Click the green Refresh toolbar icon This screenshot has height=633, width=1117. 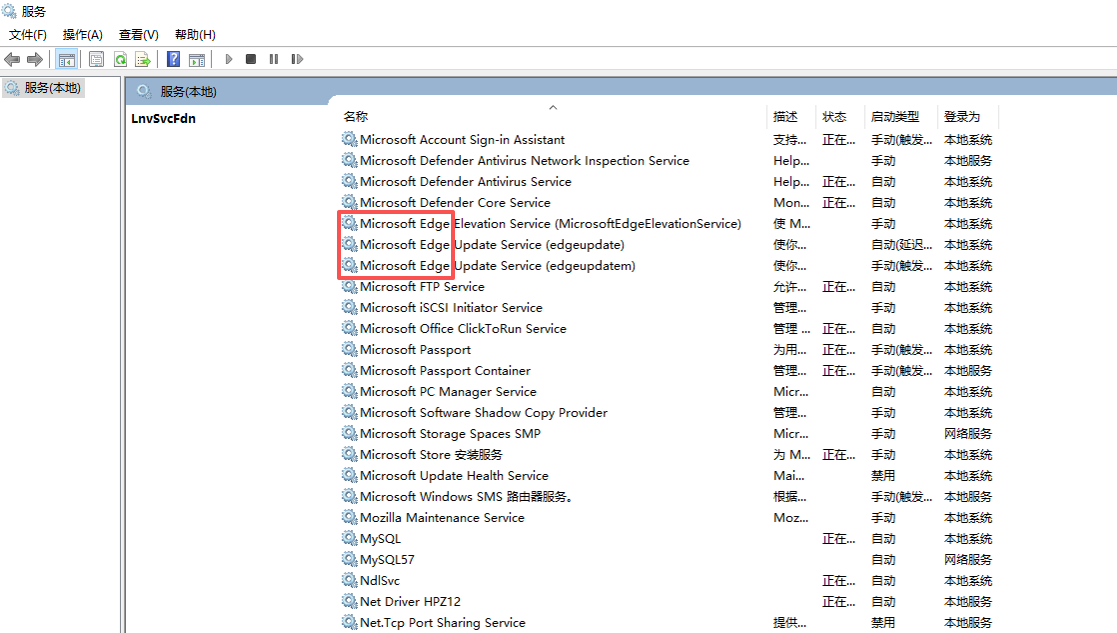point(120,59)
